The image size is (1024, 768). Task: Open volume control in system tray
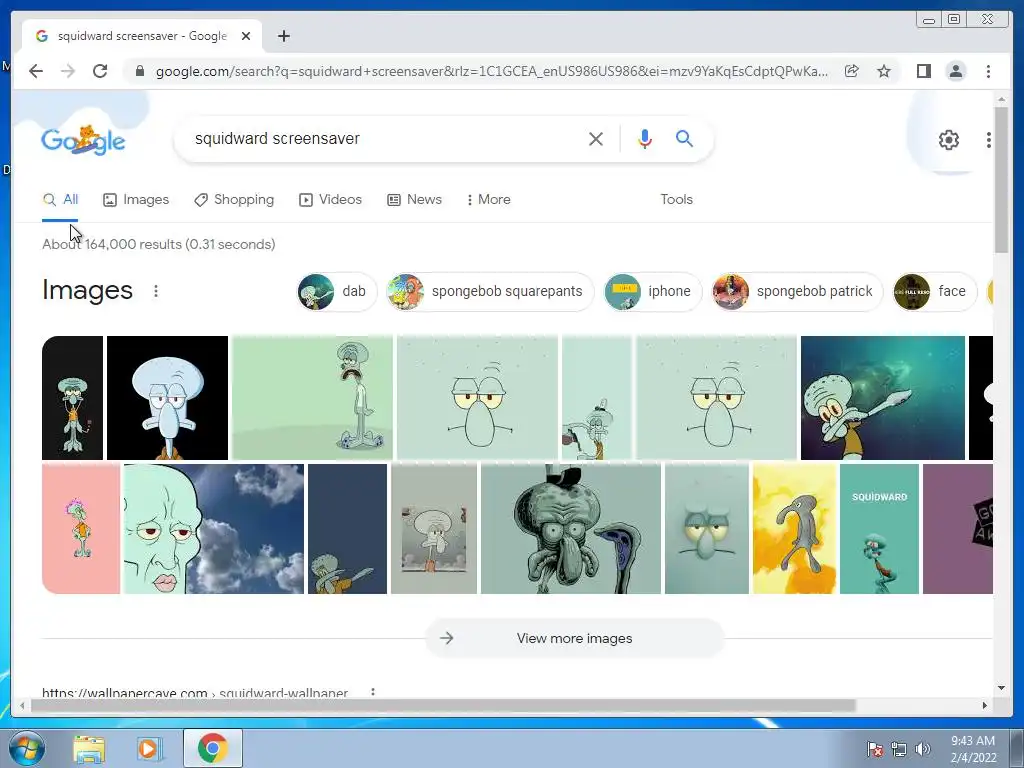(x=922, y=749)
